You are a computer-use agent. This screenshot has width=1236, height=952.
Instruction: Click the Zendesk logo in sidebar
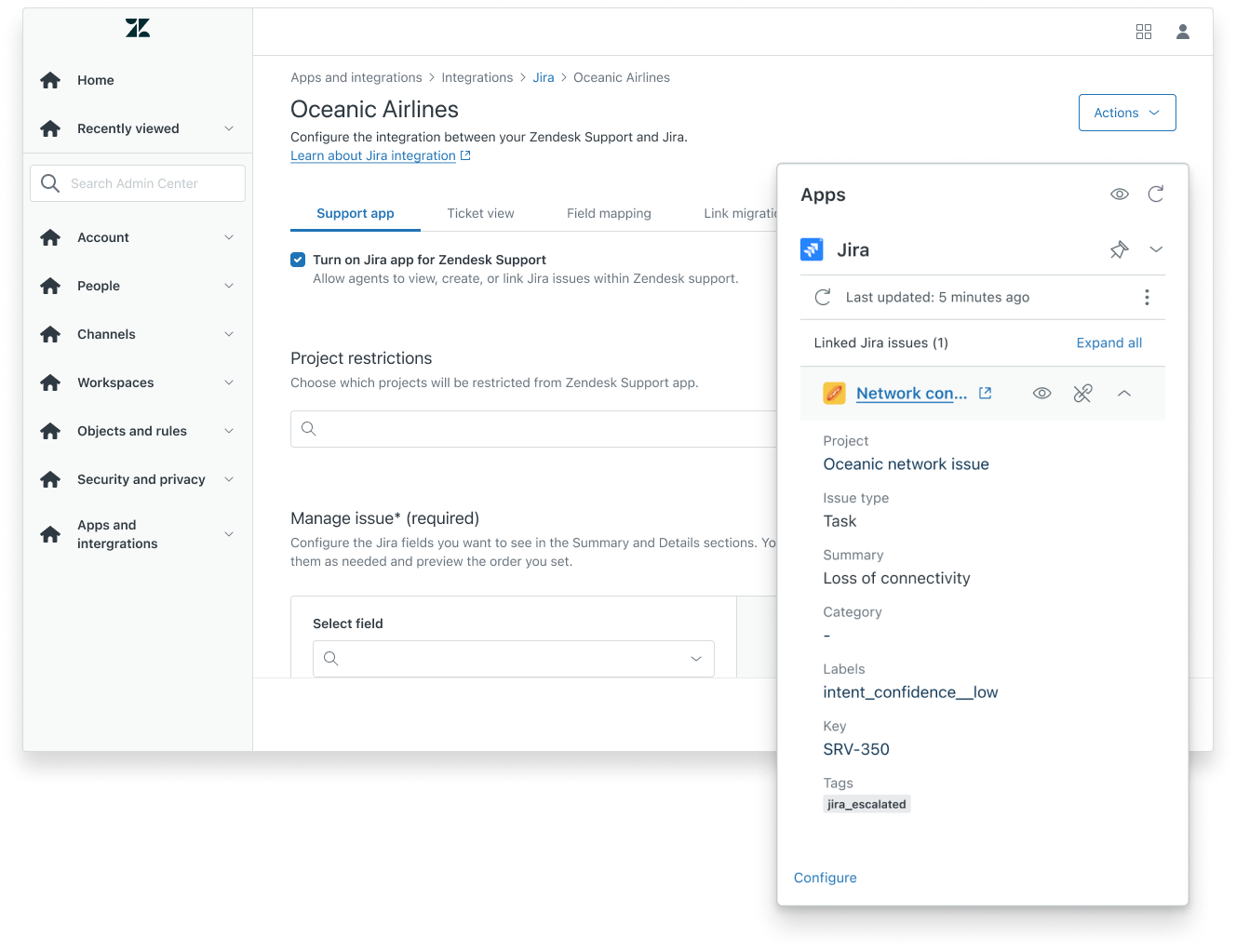click(x=138, y=29)
